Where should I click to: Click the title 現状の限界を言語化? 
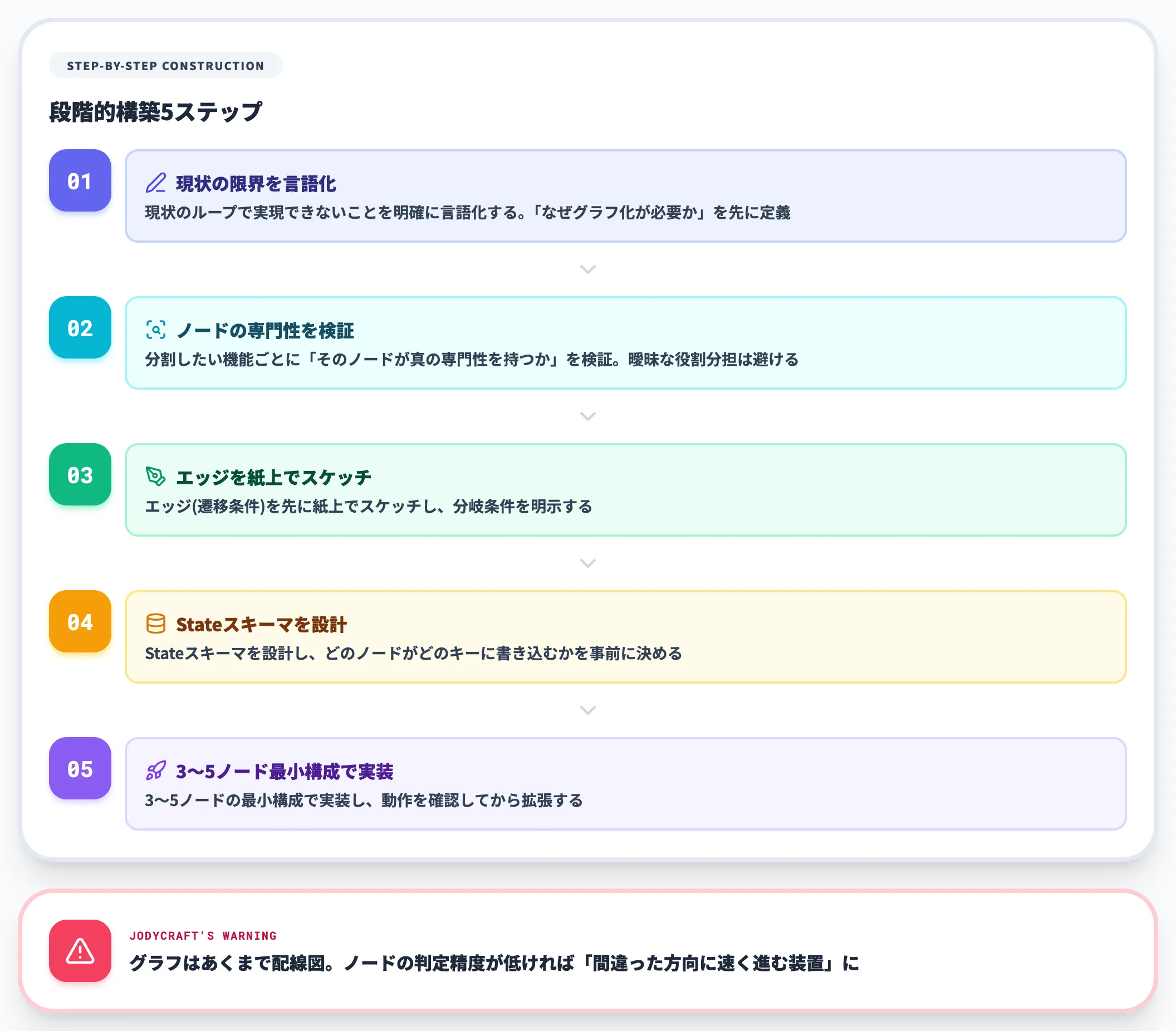[x=256, y=184]
